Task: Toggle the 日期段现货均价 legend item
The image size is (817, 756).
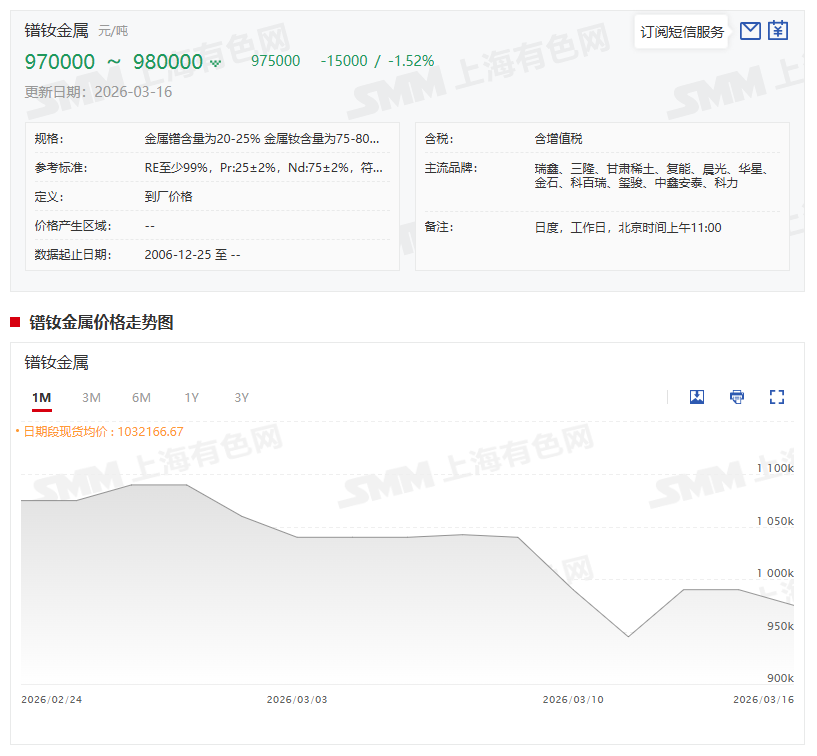Action: click(x=100, y=432)
